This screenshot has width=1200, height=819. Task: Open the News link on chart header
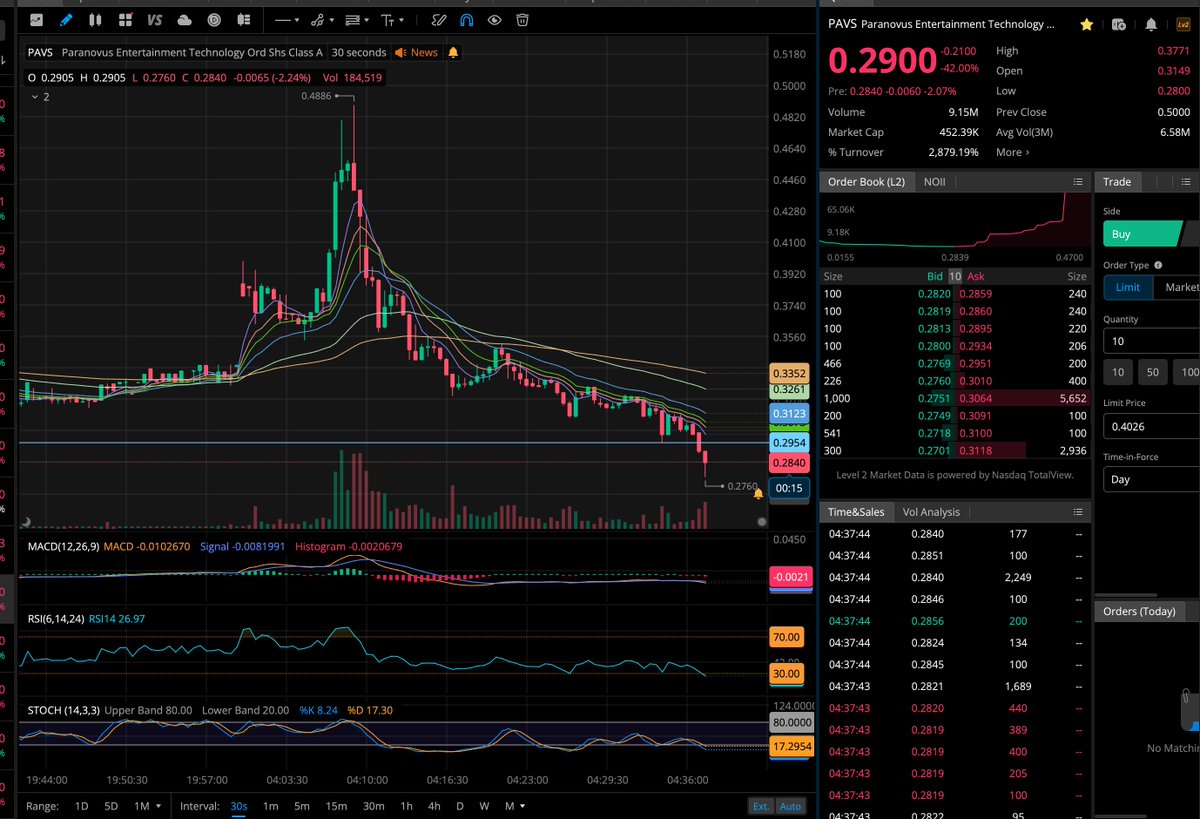[x=416, y=52]
